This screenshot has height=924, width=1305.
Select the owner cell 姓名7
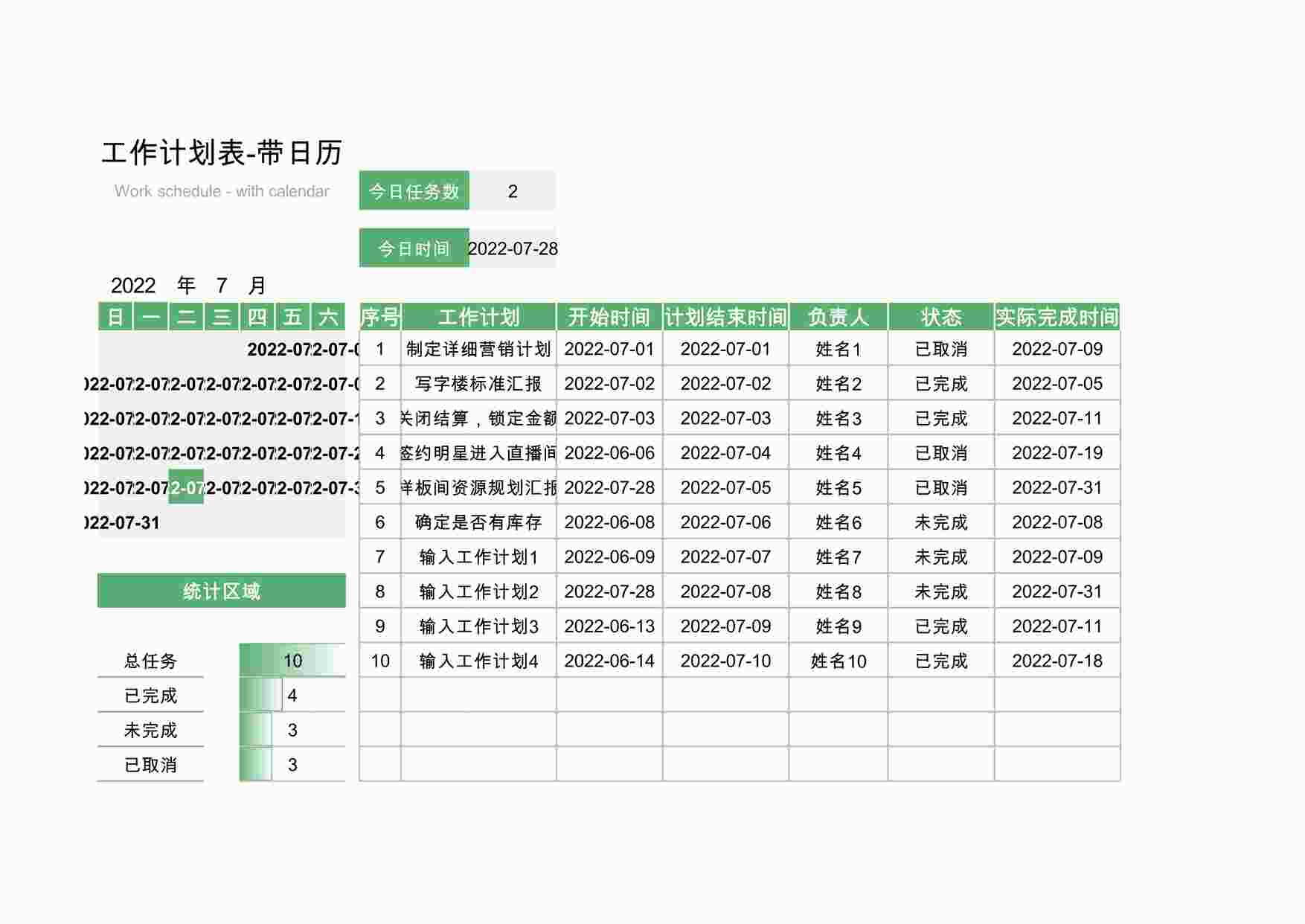point(839,556)
